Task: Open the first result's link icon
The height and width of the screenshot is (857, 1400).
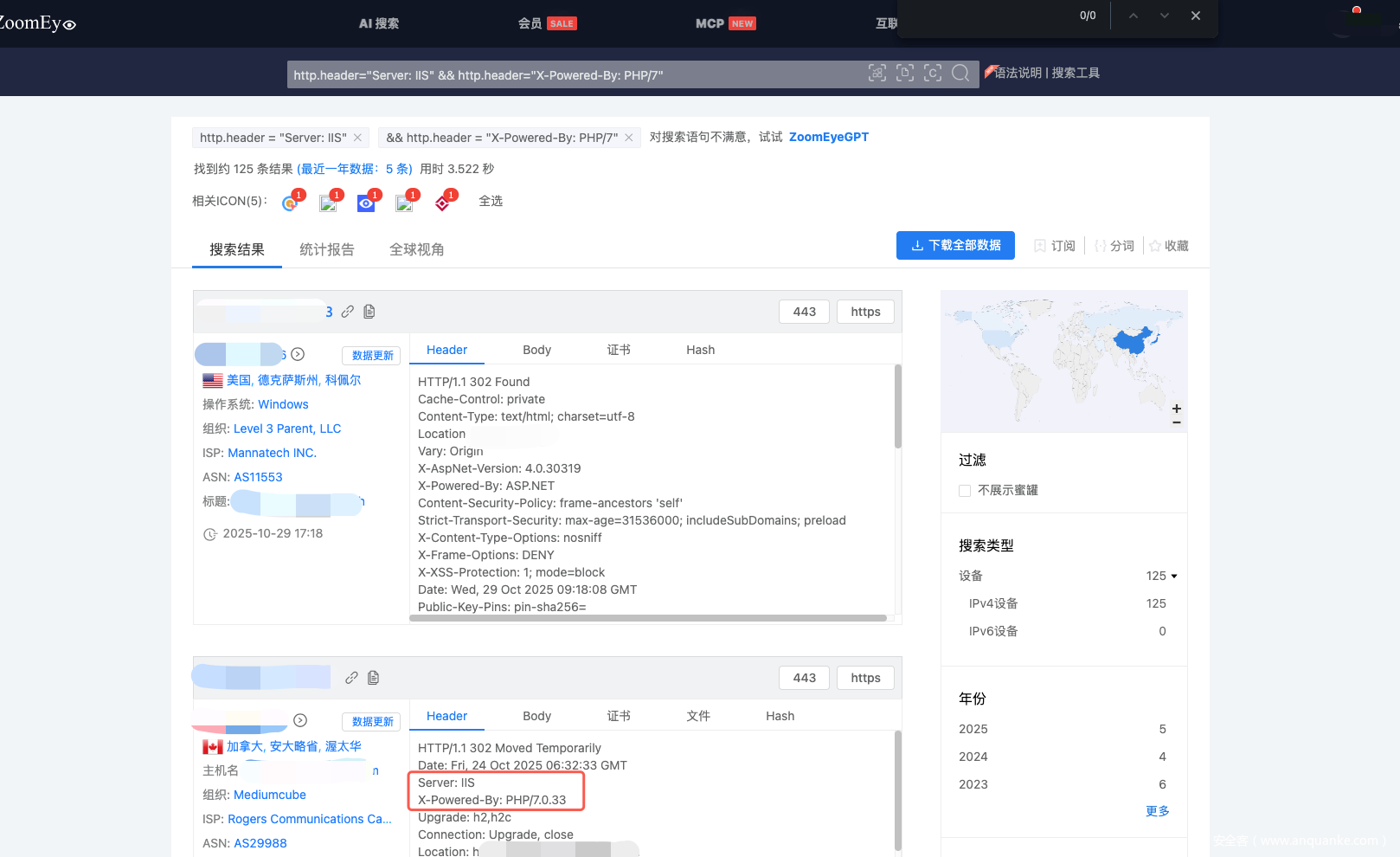Action: click(x=348, y=312)
